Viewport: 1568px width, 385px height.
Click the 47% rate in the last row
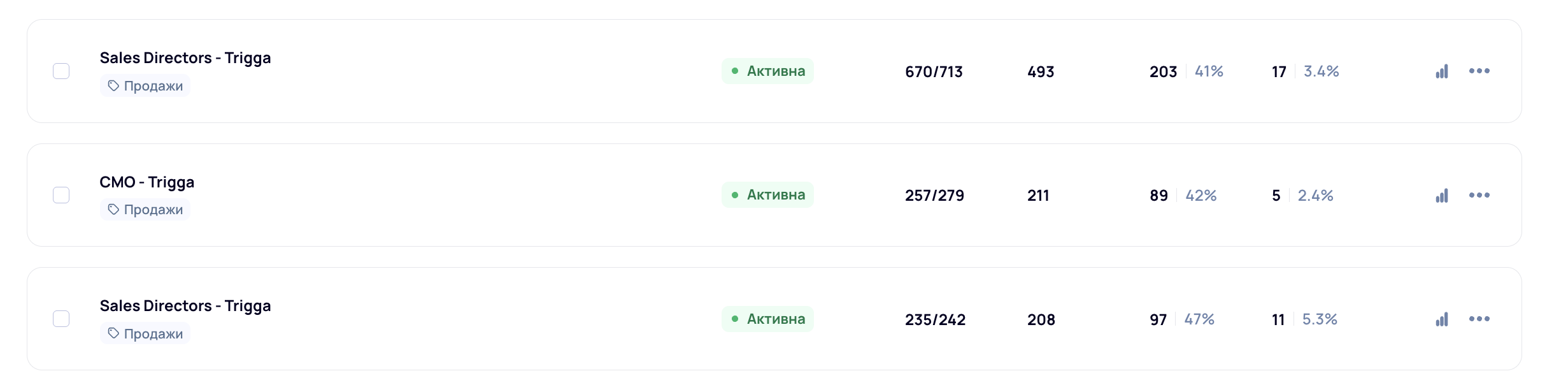[1199, 319]
